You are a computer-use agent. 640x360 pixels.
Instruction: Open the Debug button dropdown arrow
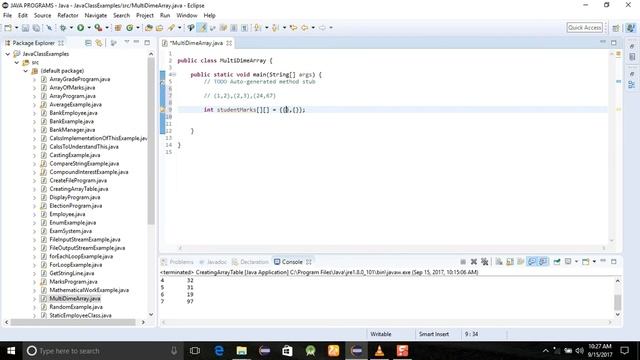pos(71,28)
